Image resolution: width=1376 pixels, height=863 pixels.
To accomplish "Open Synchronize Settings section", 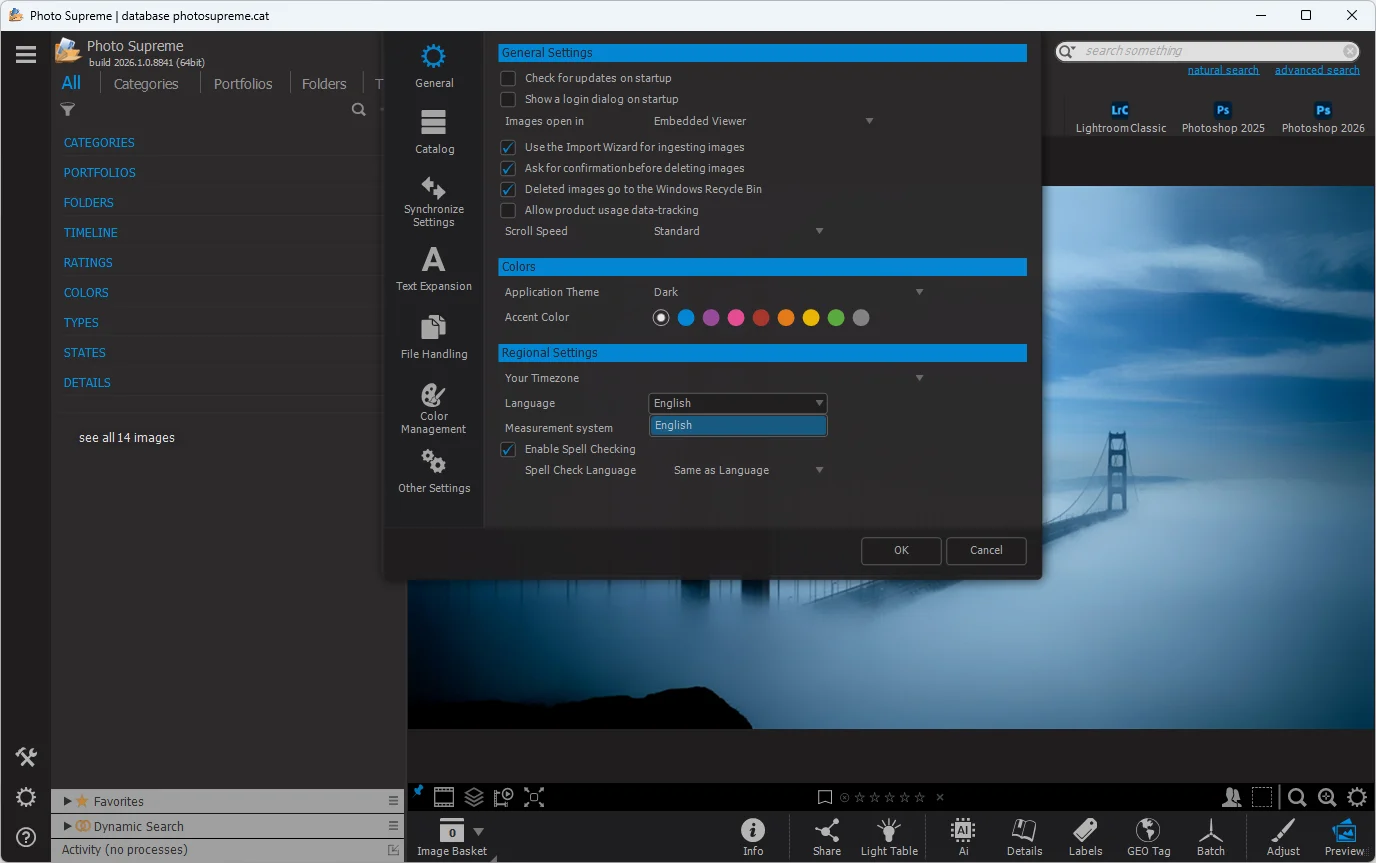I will (x=434, y=200).
